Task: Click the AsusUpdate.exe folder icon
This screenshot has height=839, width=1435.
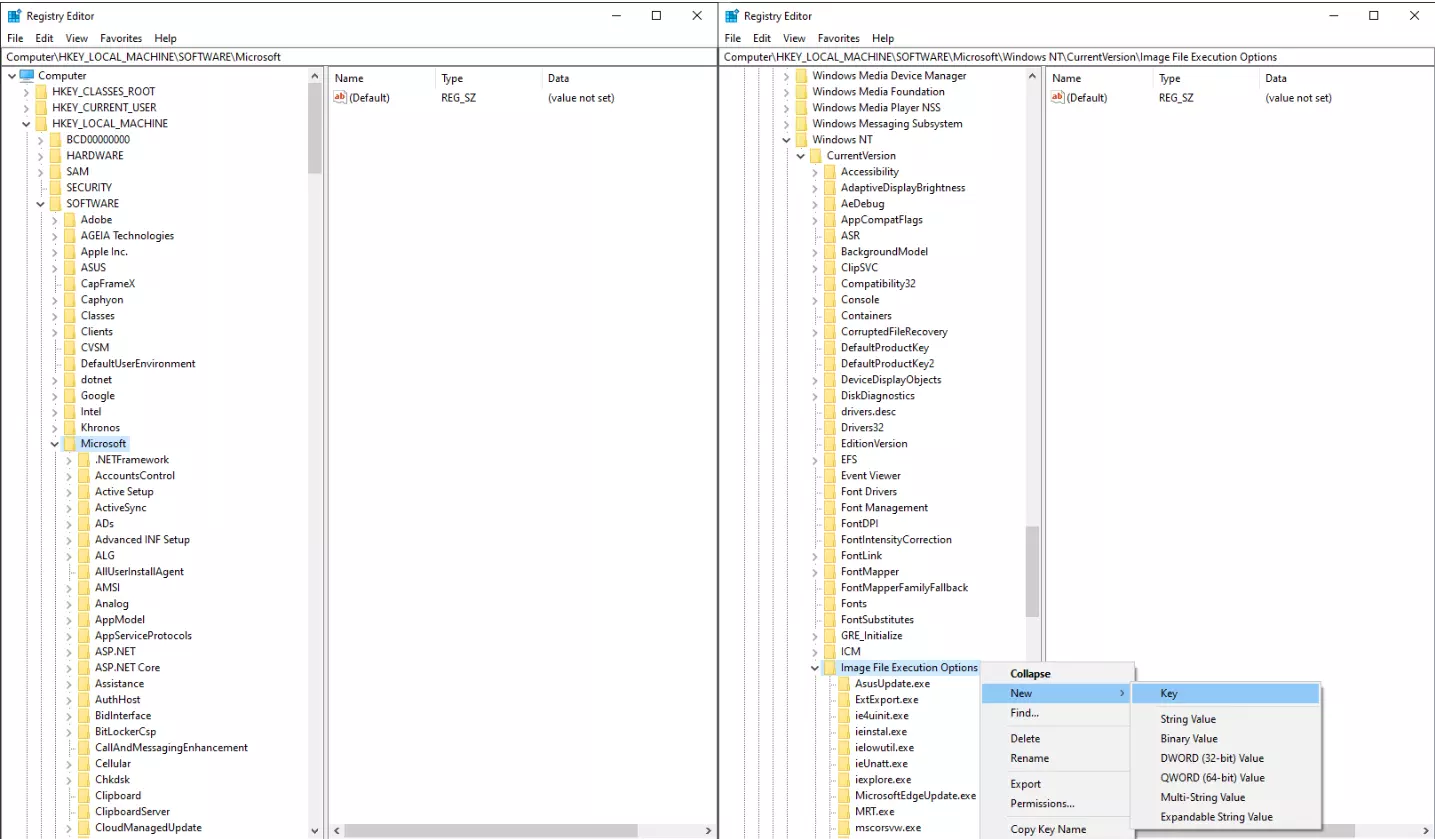Action: coord(843,684)
